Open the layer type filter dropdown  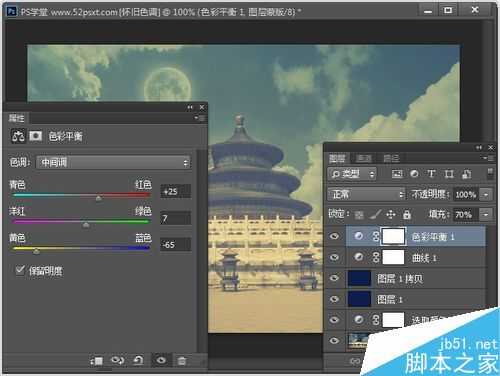pos(352,174)
